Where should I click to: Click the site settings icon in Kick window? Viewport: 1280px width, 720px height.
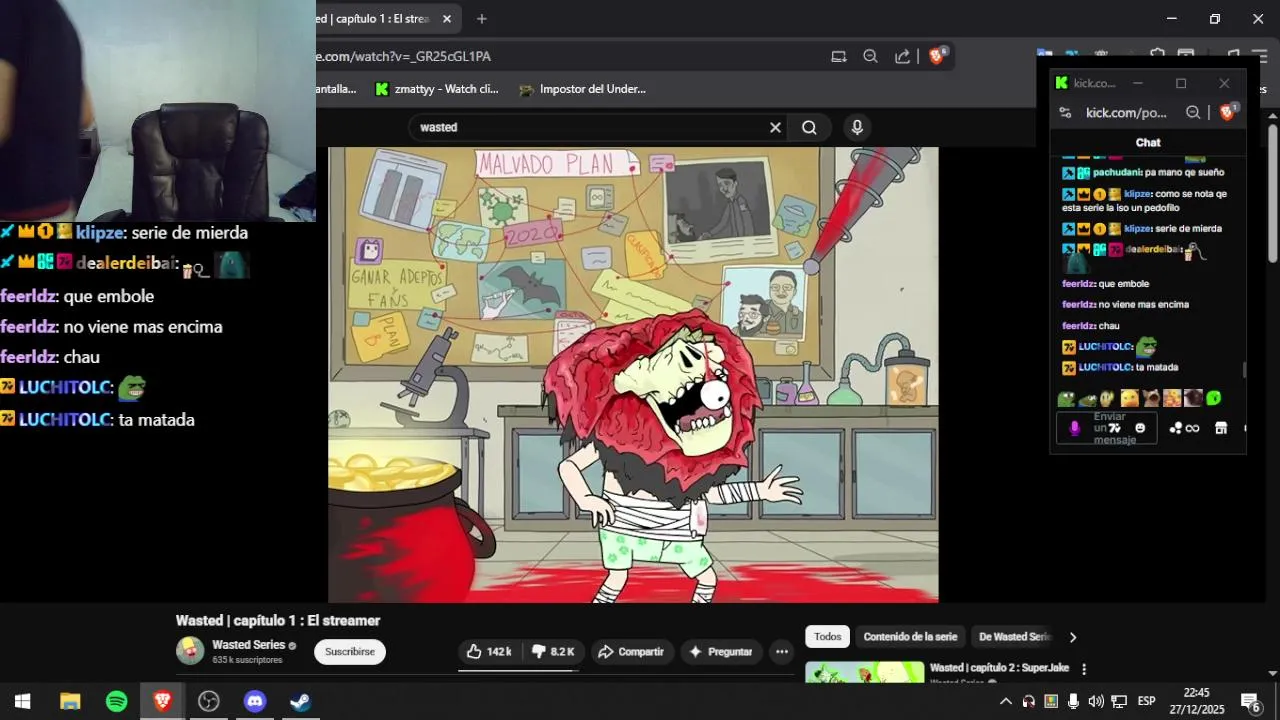(1066, 113)
